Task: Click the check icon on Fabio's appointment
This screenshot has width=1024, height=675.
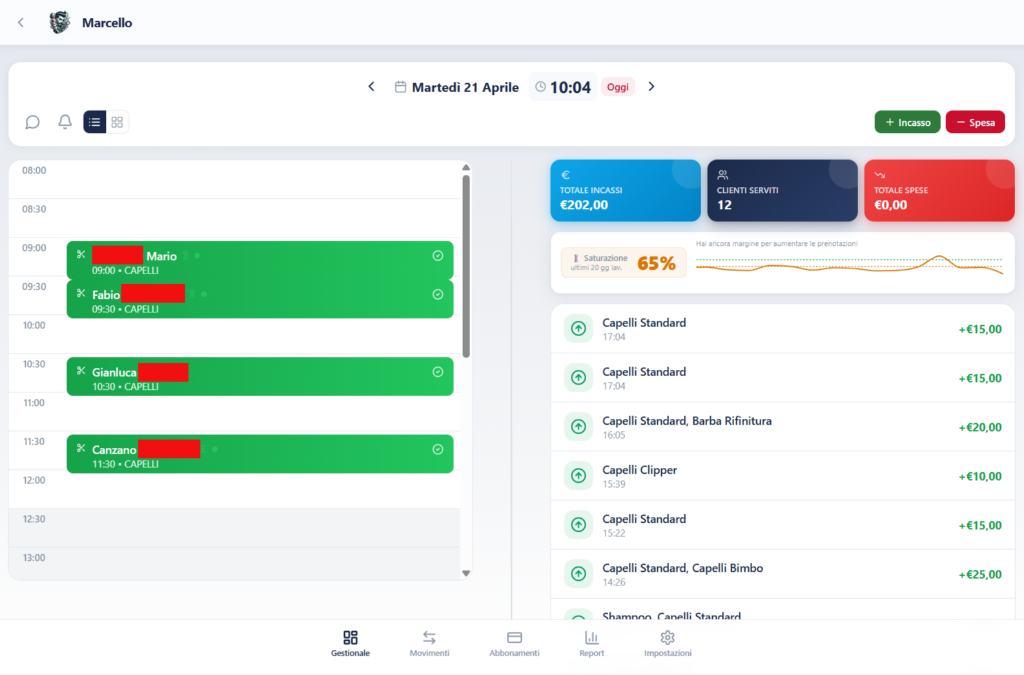Action: pos(438,294)
